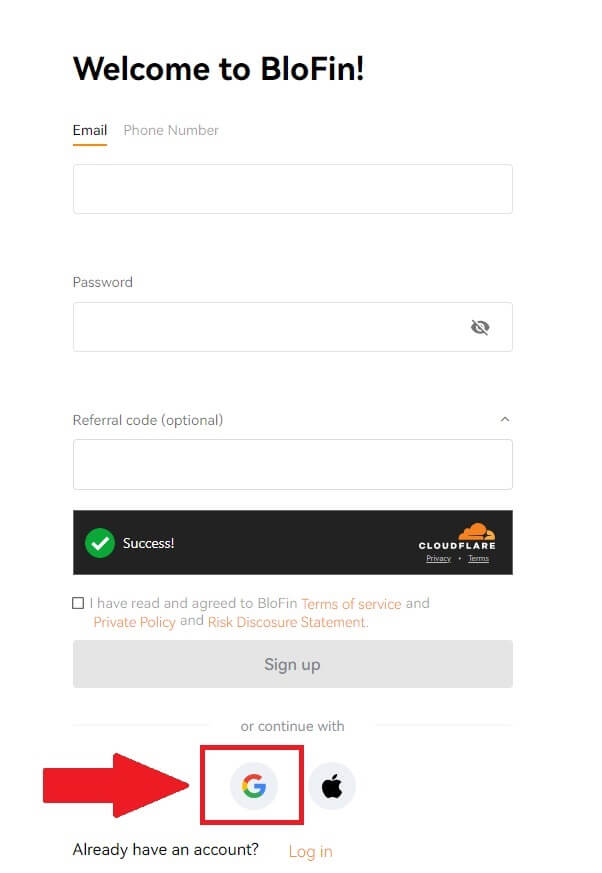The height and width of the screenshot is (873, 602).
Task: Continue sign up with Apple icon
Action: click(x=332, y=786)
